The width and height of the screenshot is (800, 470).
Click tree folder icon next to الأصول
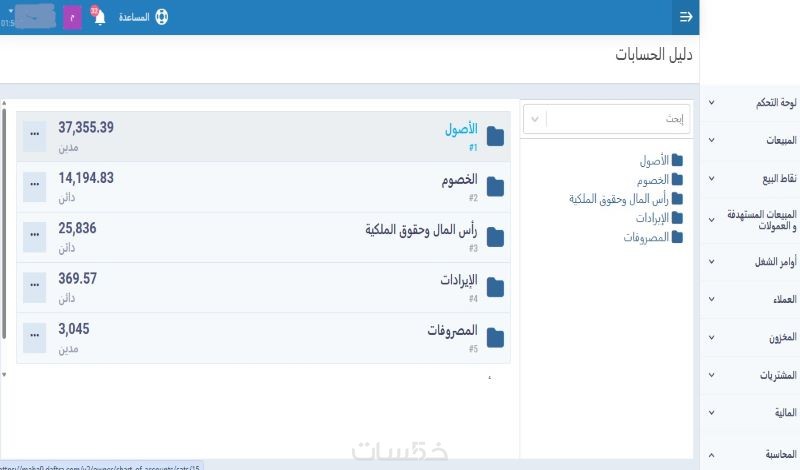[677, 160]
